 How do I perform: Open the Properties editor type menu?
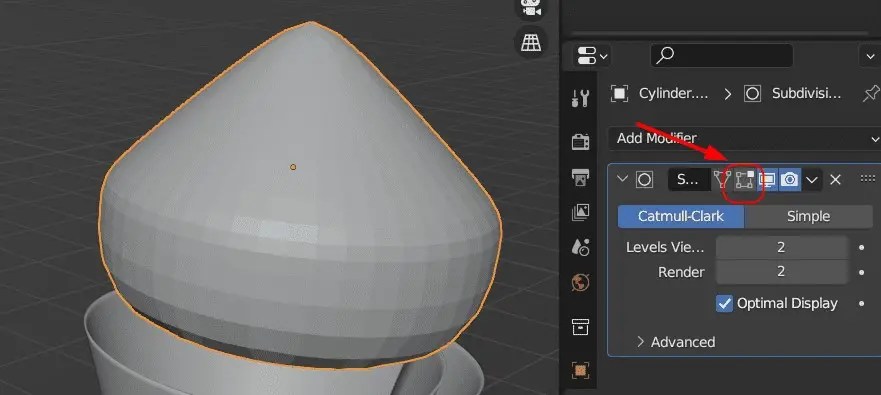(591, 56)
